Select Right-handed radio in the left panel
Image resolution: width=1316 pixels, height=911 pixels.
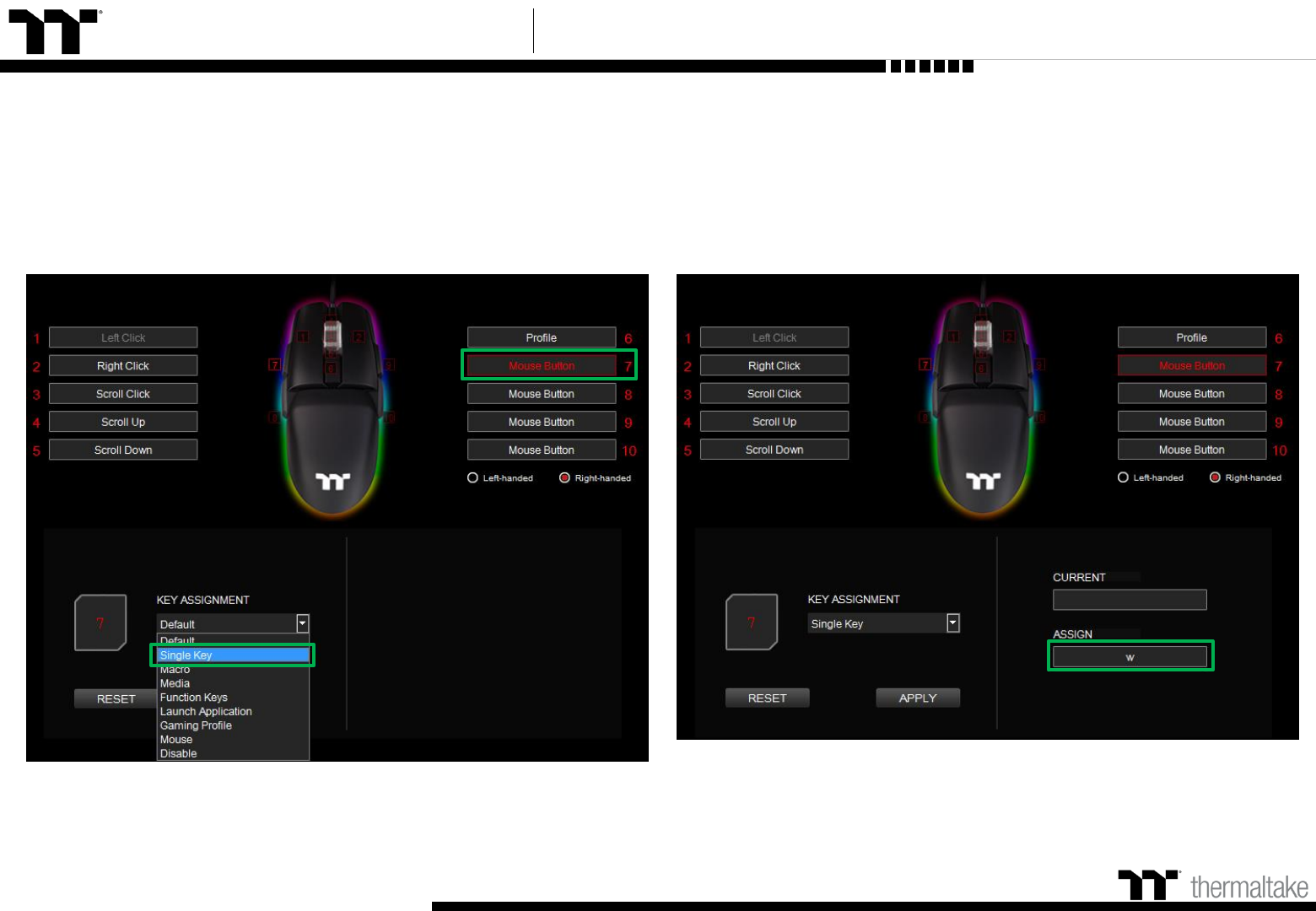pos(564,477)
